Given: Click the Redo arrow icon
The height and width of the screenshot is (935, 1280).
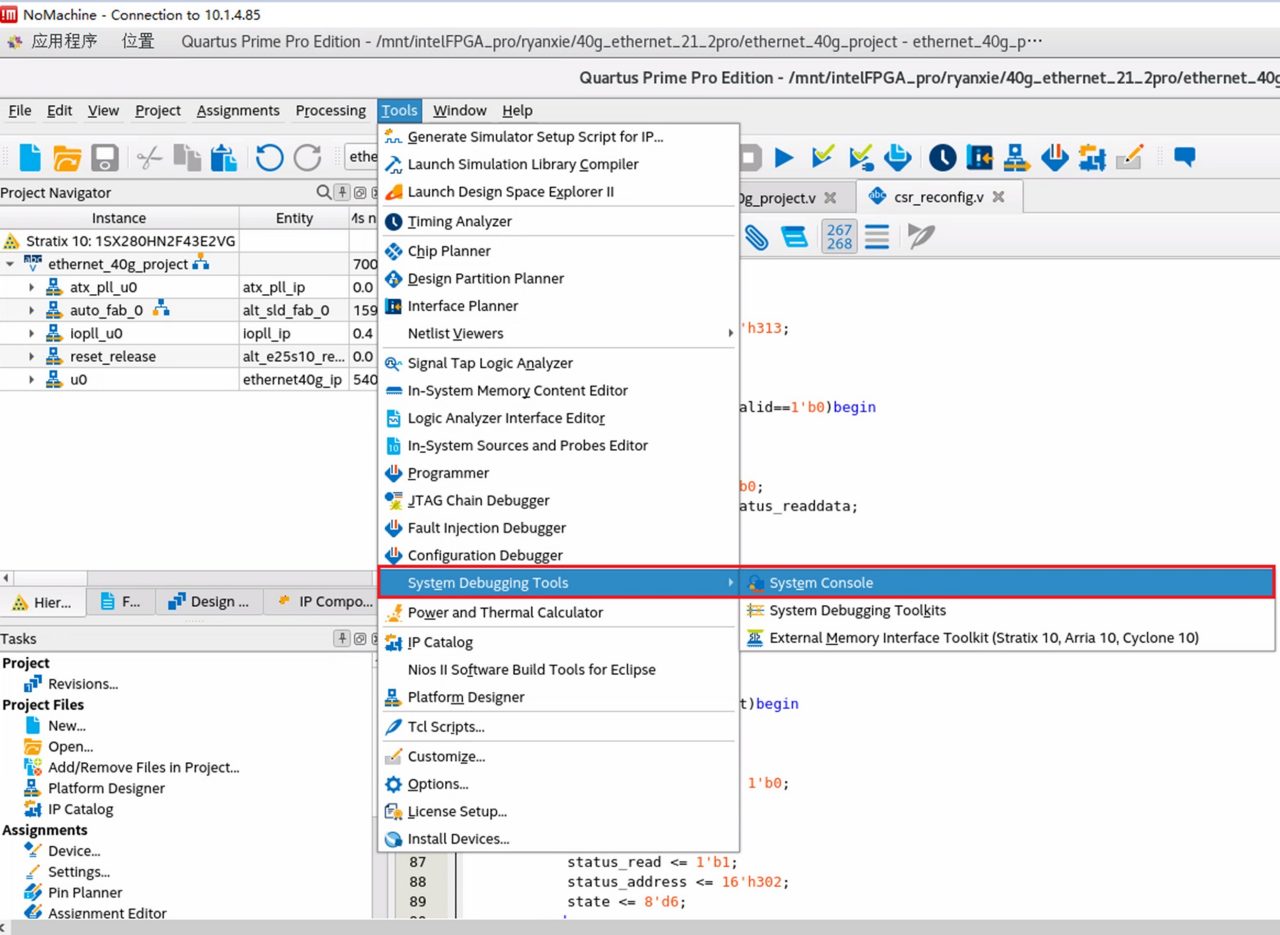Looking at the screenshot, I should [307, 158].
